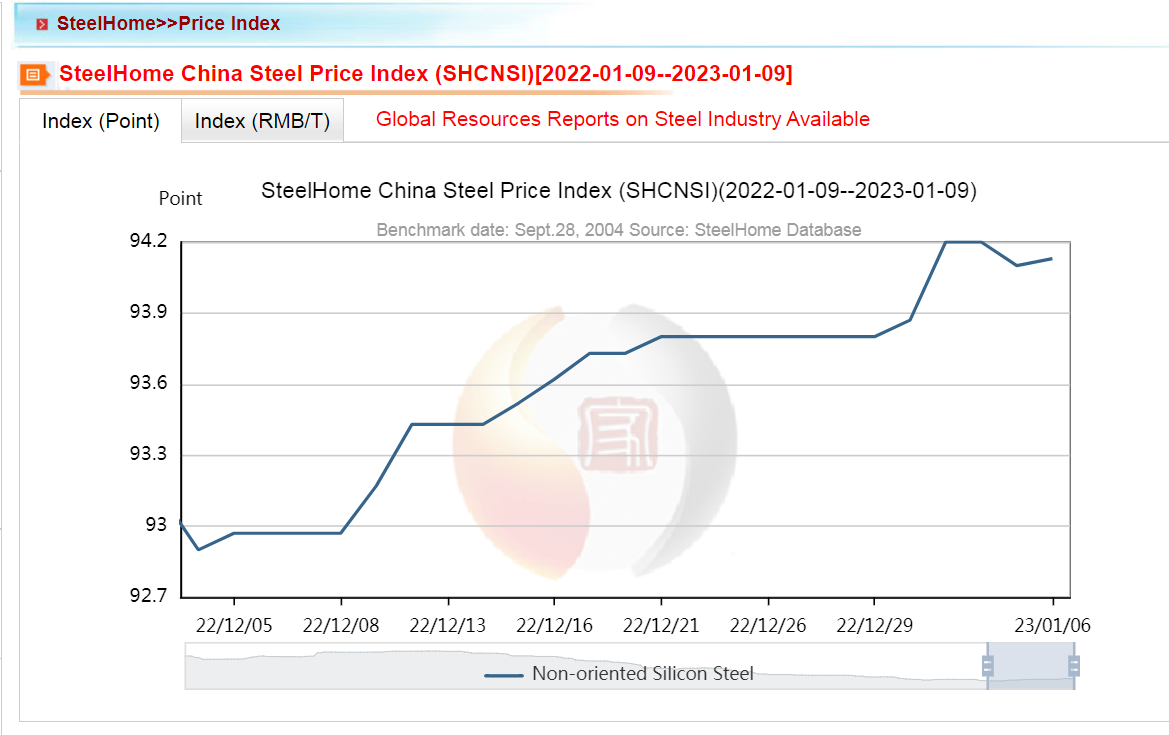1169x735 pixels.
Task: Select the 22/12/16 axis label
Action: (554, 624)
